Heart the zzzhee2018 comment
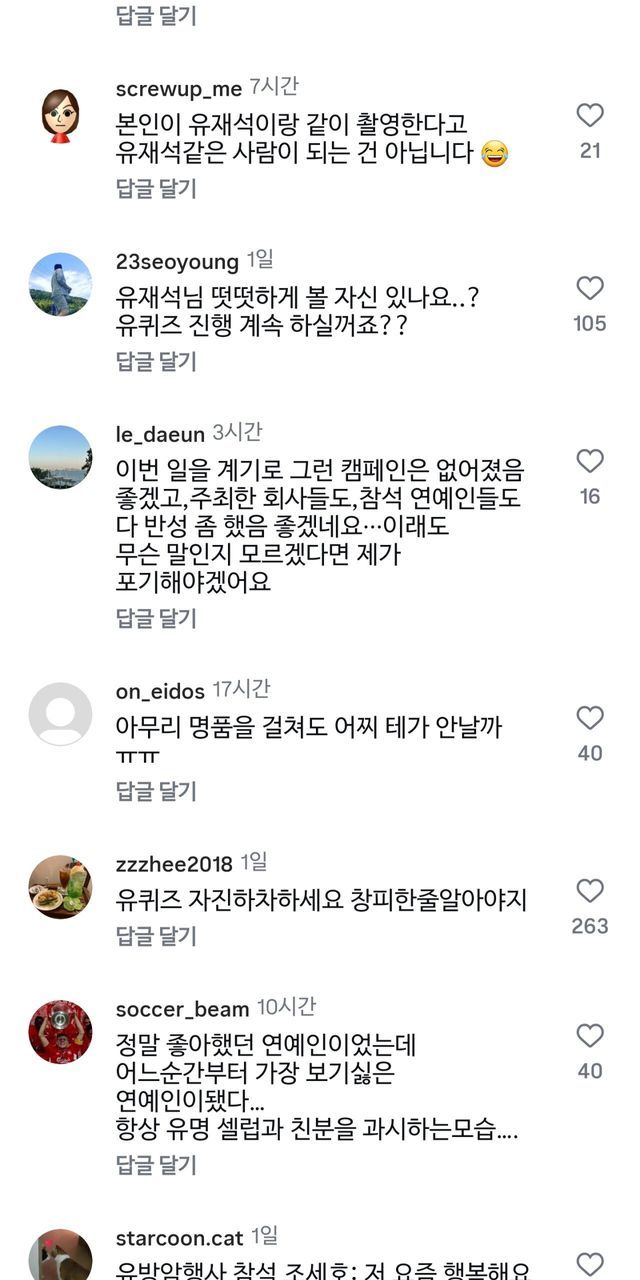The height and width of the screenshot is (1280, 640). pyautogui.click(x=590, y=891)
